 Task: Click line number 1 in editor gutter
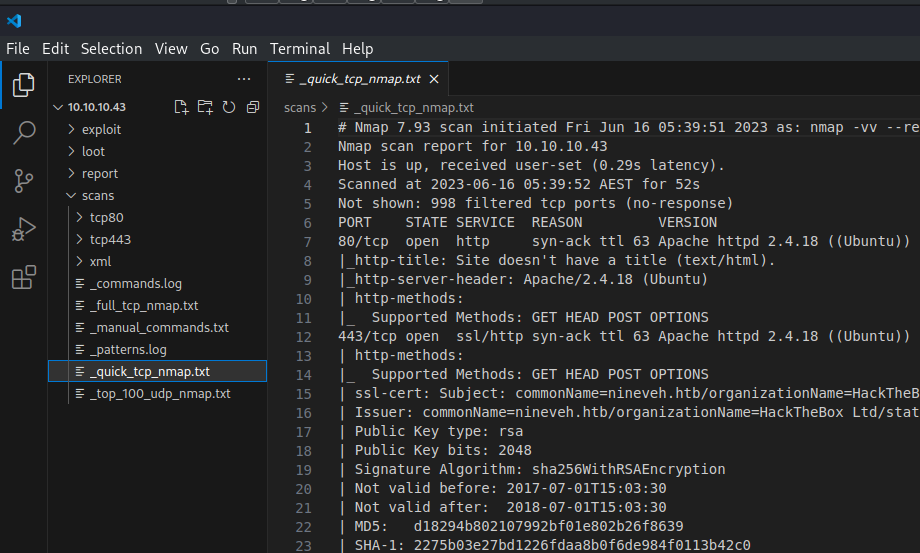(307, 128)
